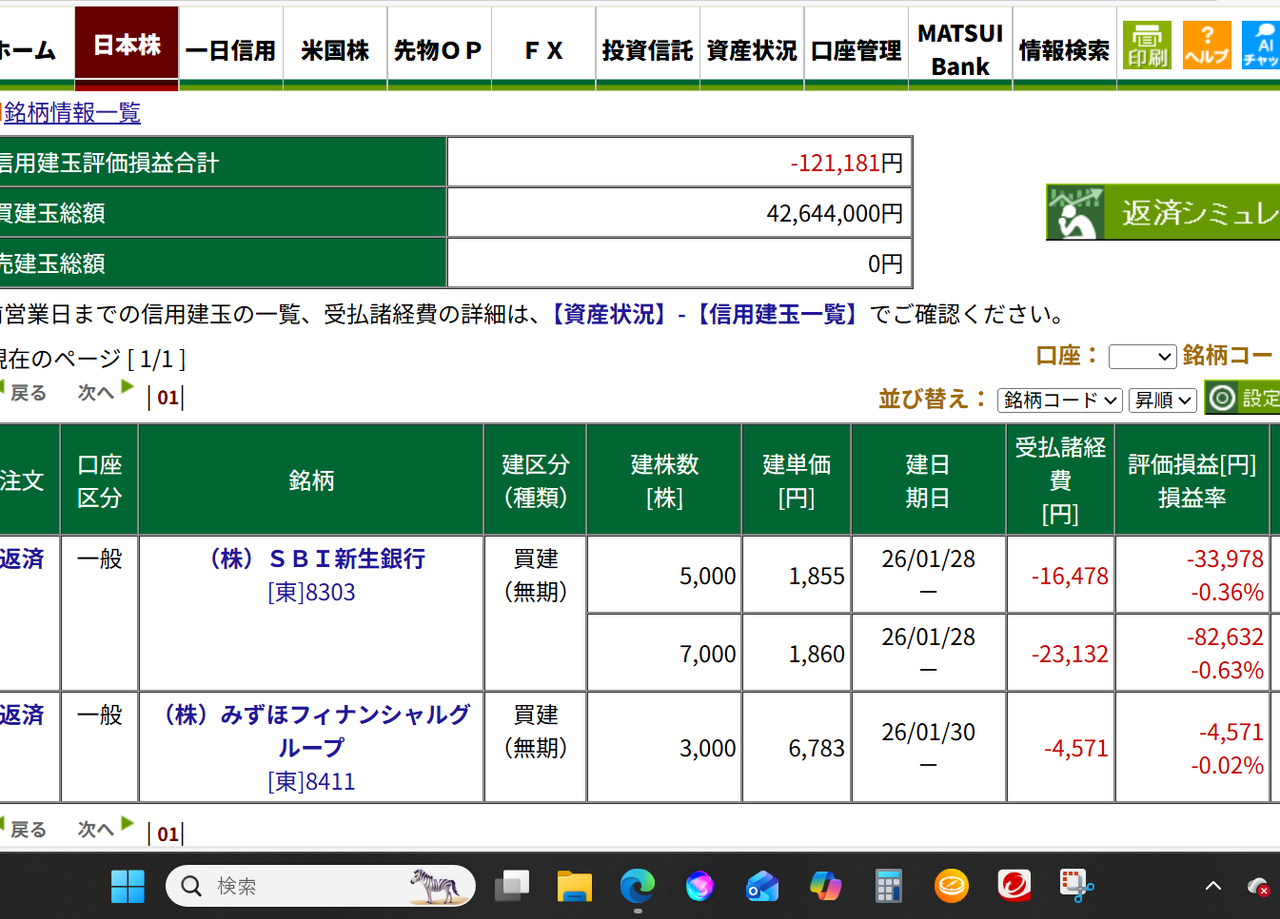Open Copilot from the taskbar
Screen dimensions: 1280x919
pos(825,886)
